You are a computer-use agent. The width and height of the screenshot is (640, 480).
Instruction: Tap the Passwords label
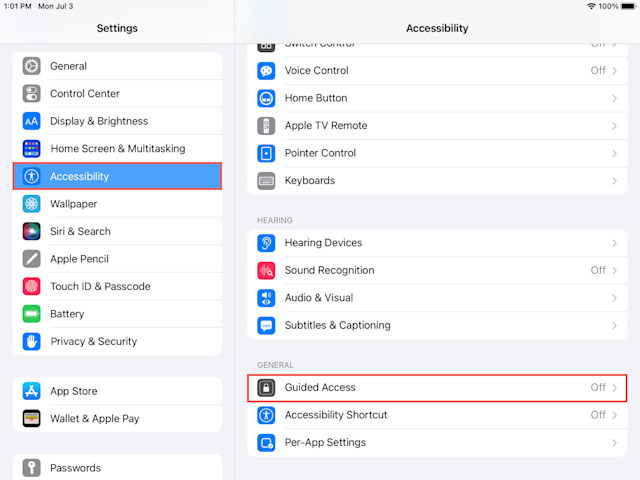[x=76, y=468]
